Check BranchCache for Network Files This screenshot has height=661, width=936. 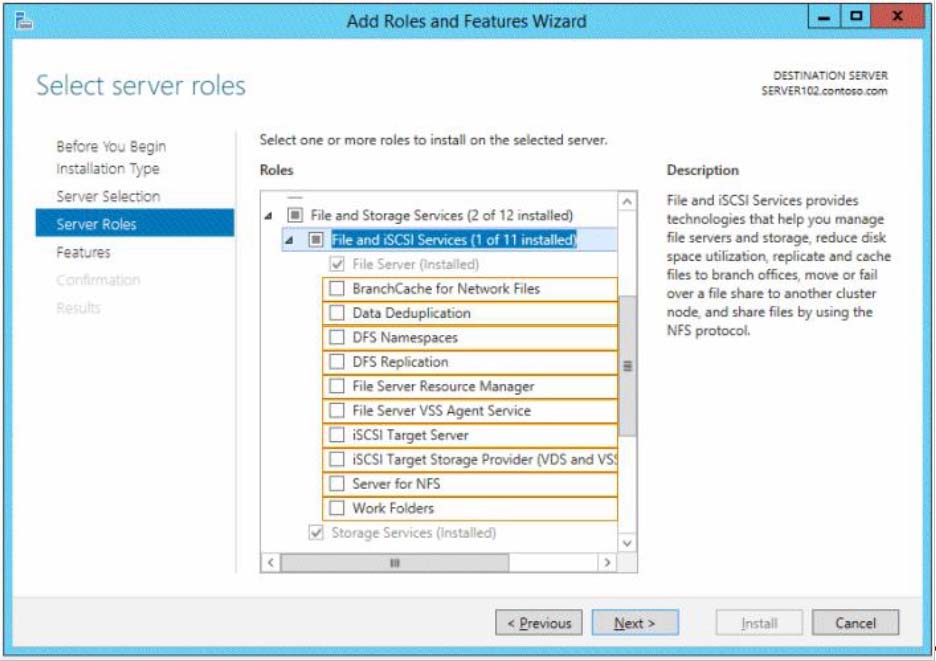click(337, 288)
